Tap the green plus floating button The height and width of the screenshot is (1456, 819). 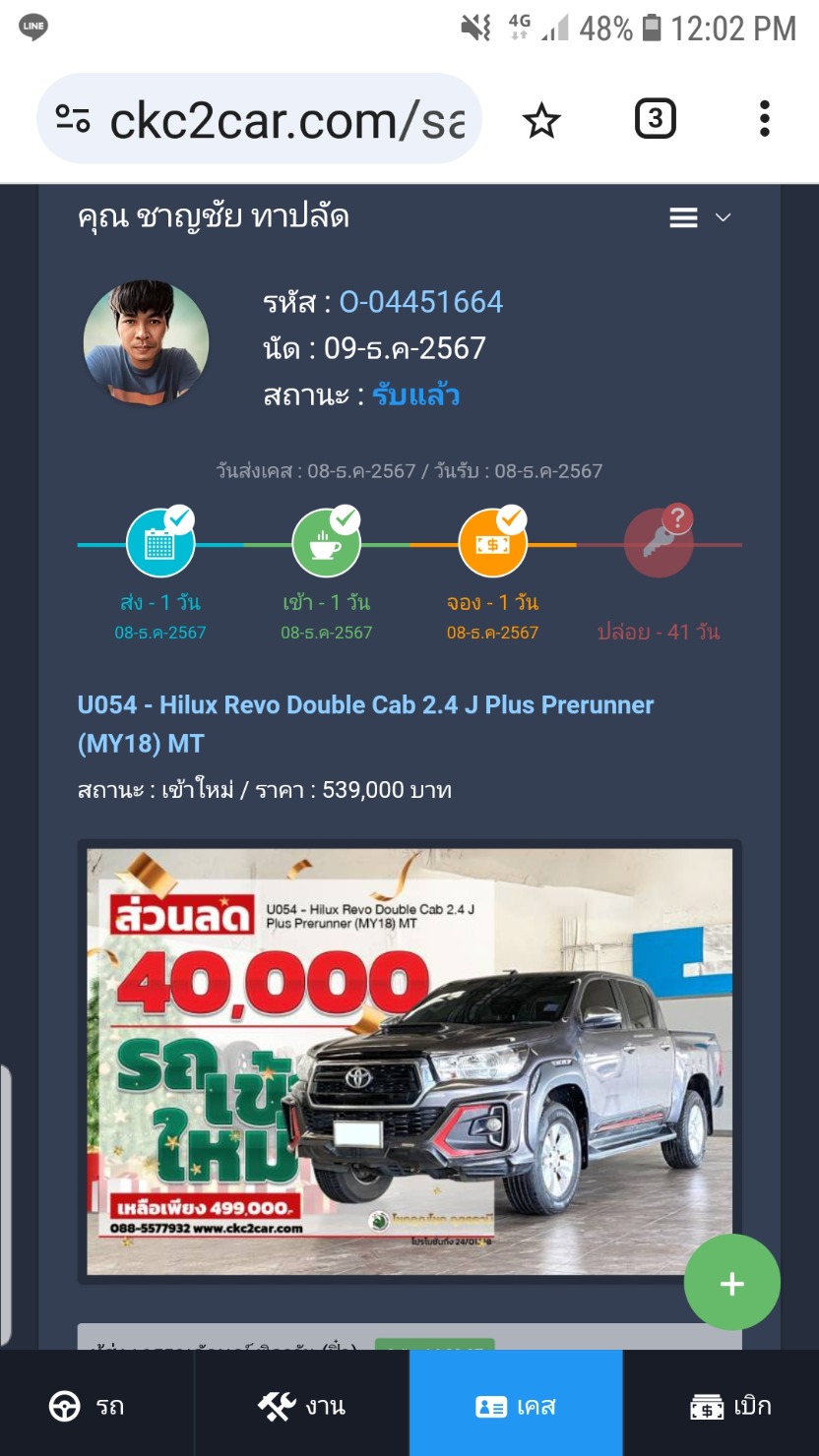click(732, 1283)
